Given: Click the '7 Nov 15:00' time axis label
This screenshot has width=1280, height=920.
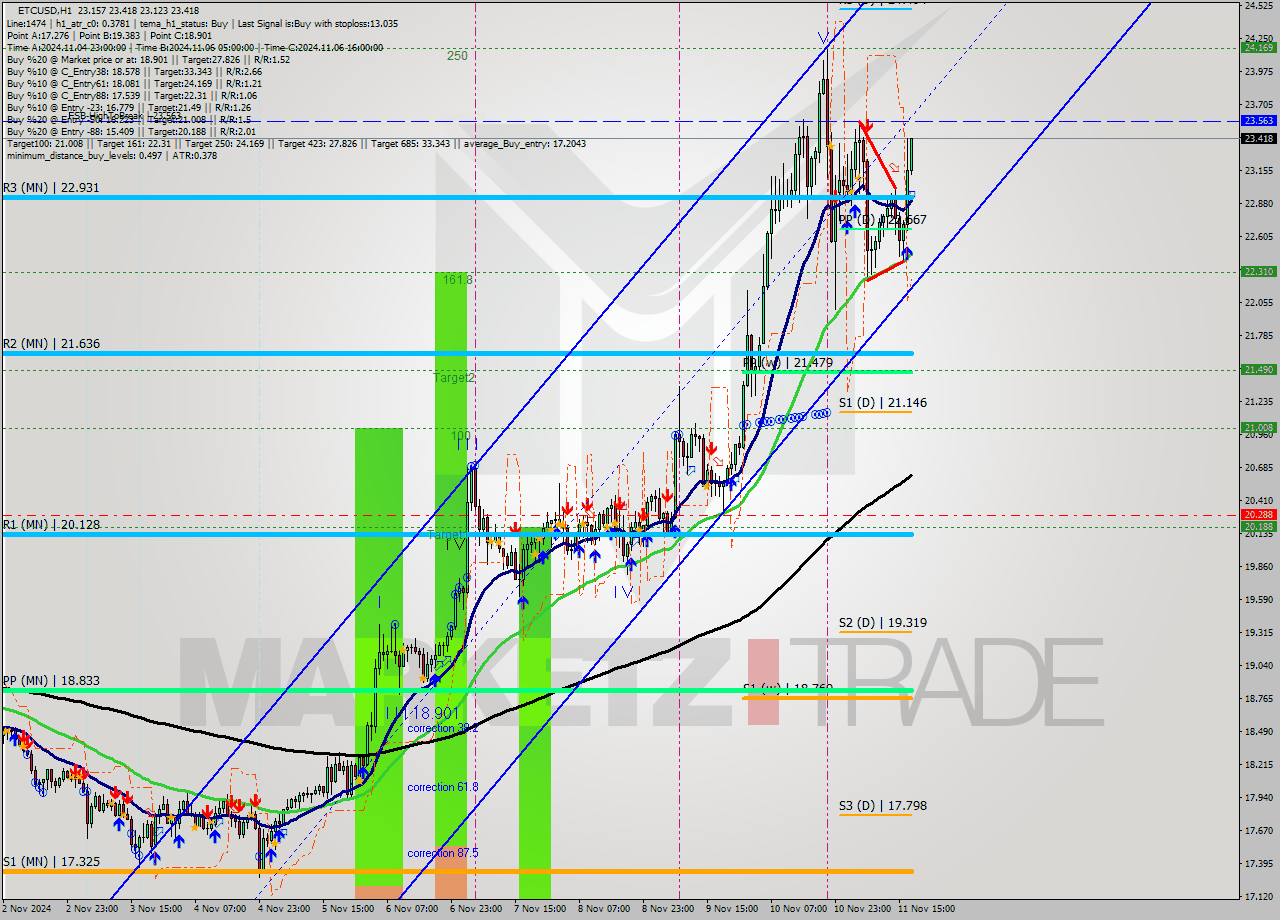Looking at the screenshot, I should pyautogui.click(x=541, y=909).
